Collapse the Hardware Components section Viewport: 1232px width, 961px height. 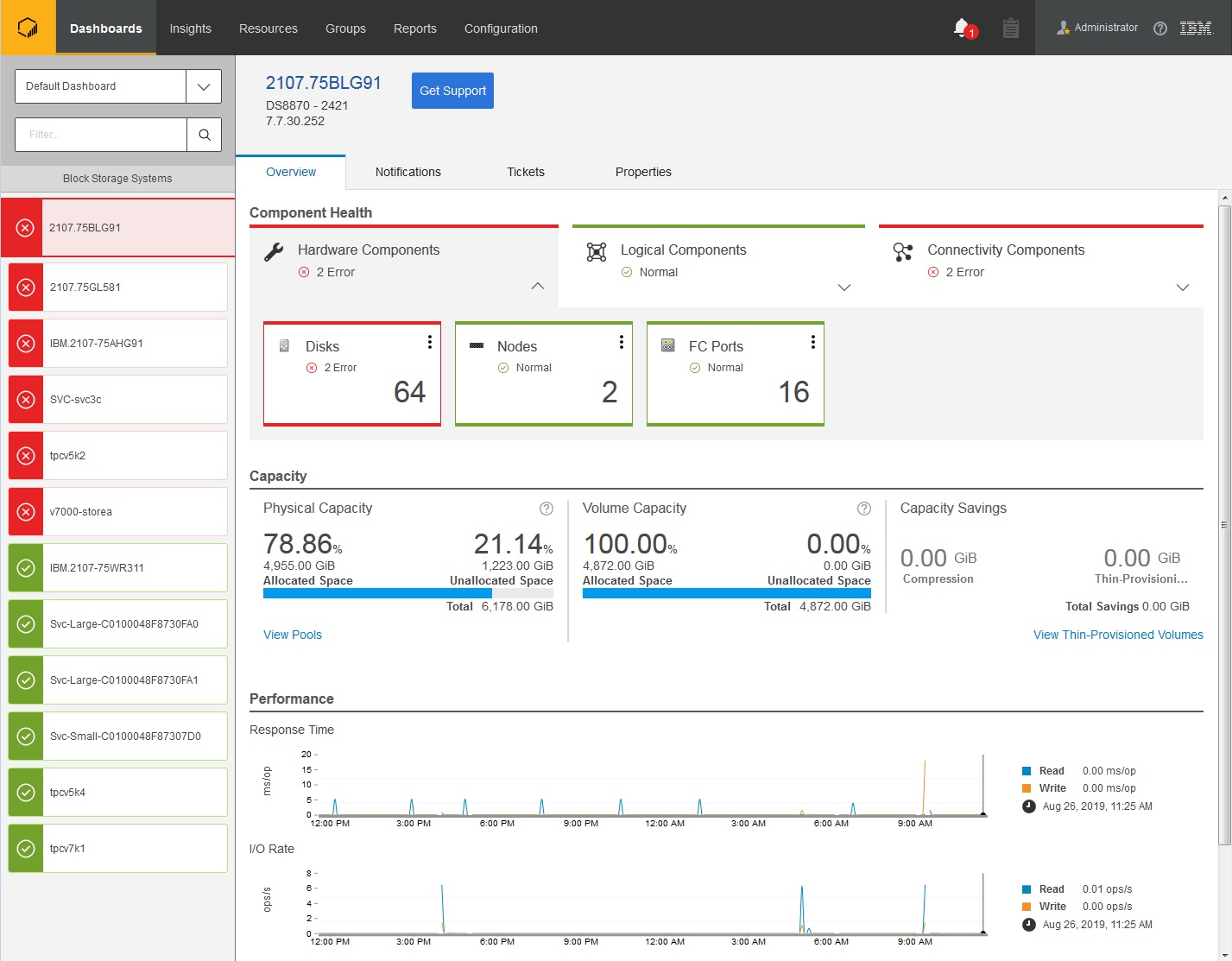[x=538, y=286]
